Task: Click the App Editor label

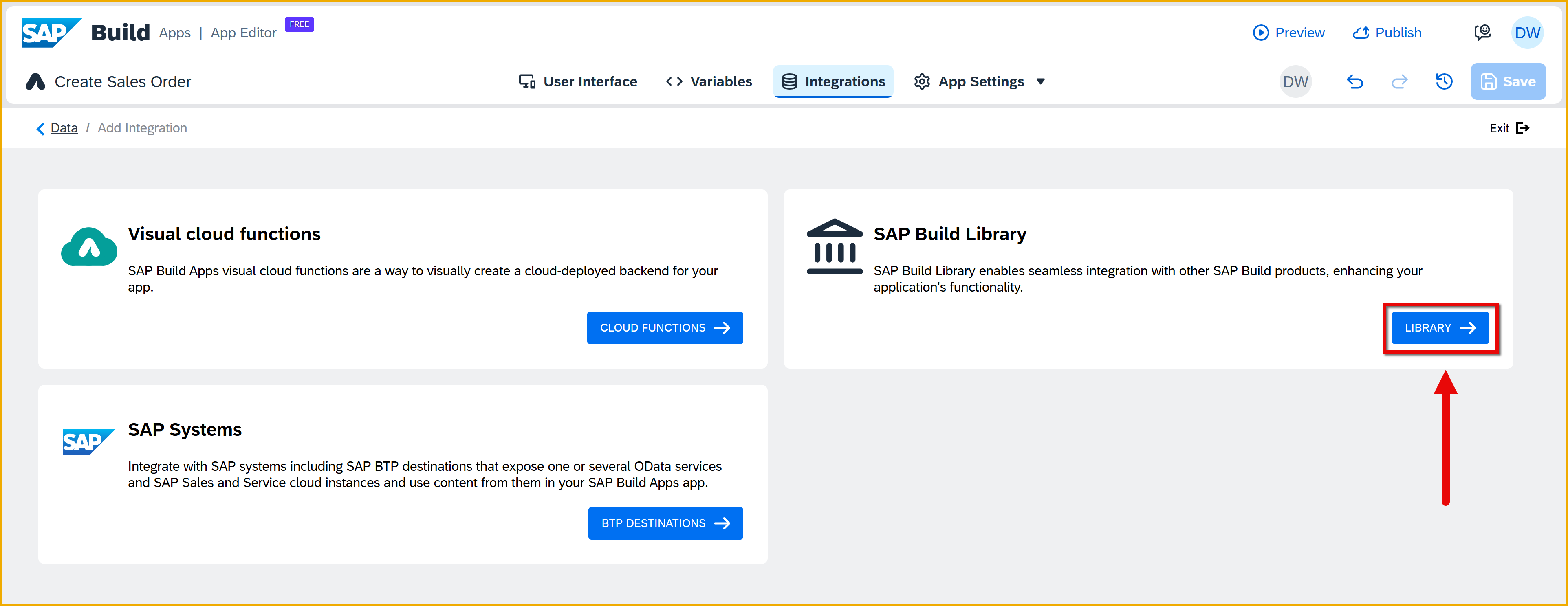Action: (244, 33)
